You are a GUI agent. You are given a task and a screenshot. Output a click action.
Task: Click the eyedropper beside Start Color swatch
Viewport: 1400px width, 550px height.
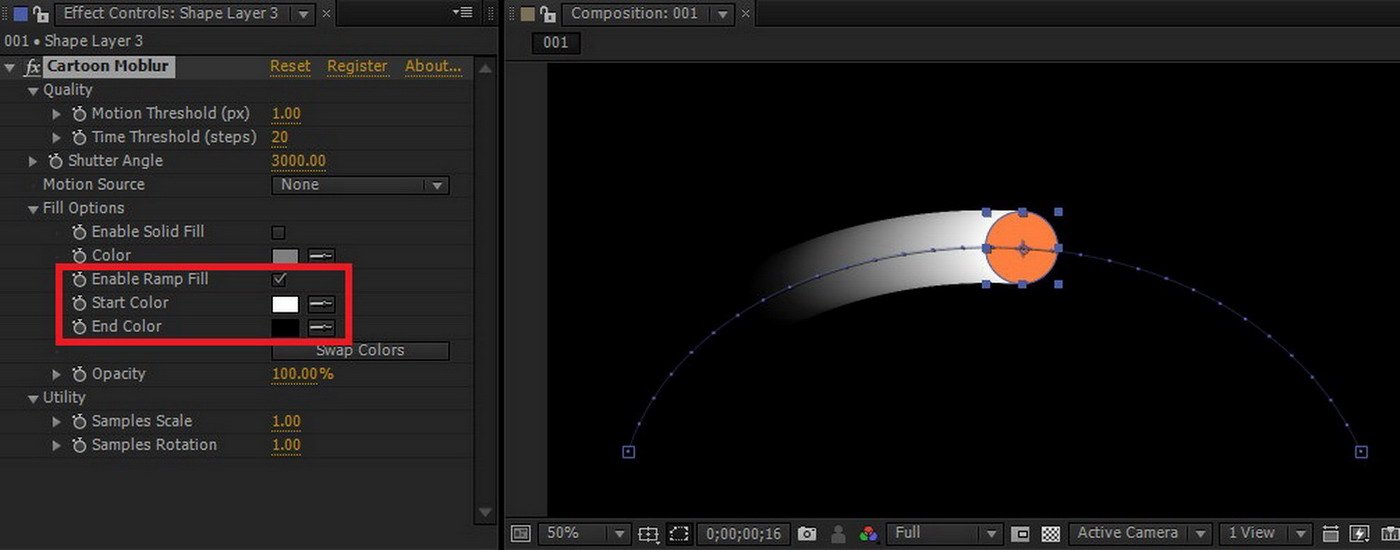(321, 303)
